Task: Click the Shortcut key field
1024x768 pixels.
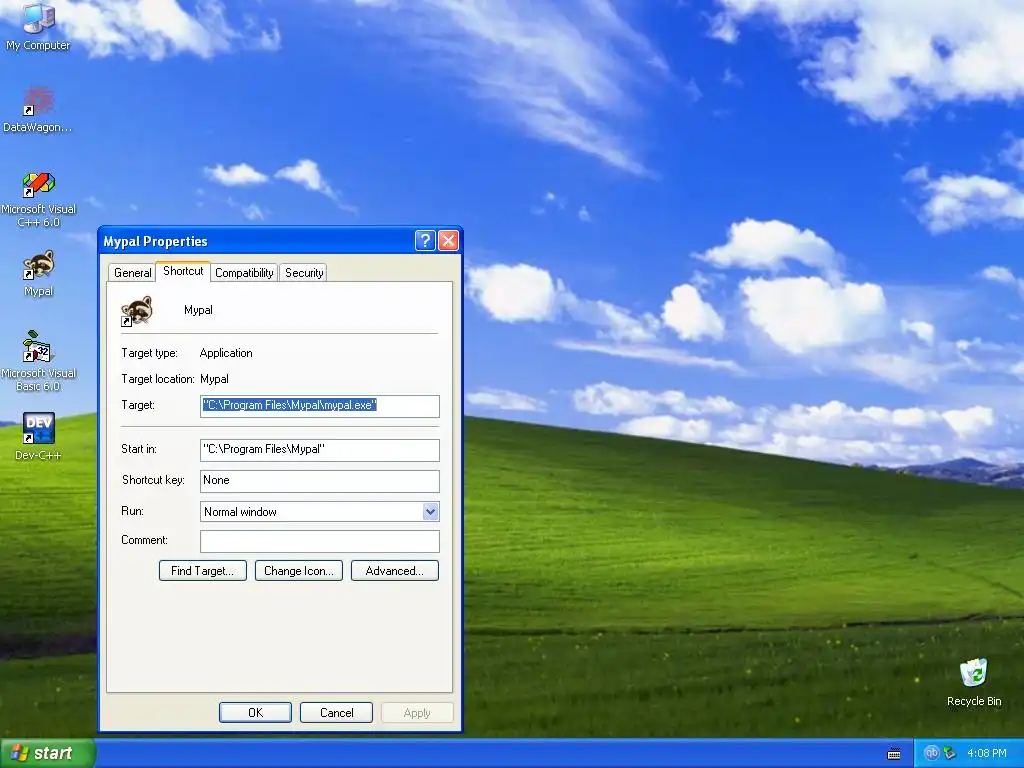Action: click(319, 481)
